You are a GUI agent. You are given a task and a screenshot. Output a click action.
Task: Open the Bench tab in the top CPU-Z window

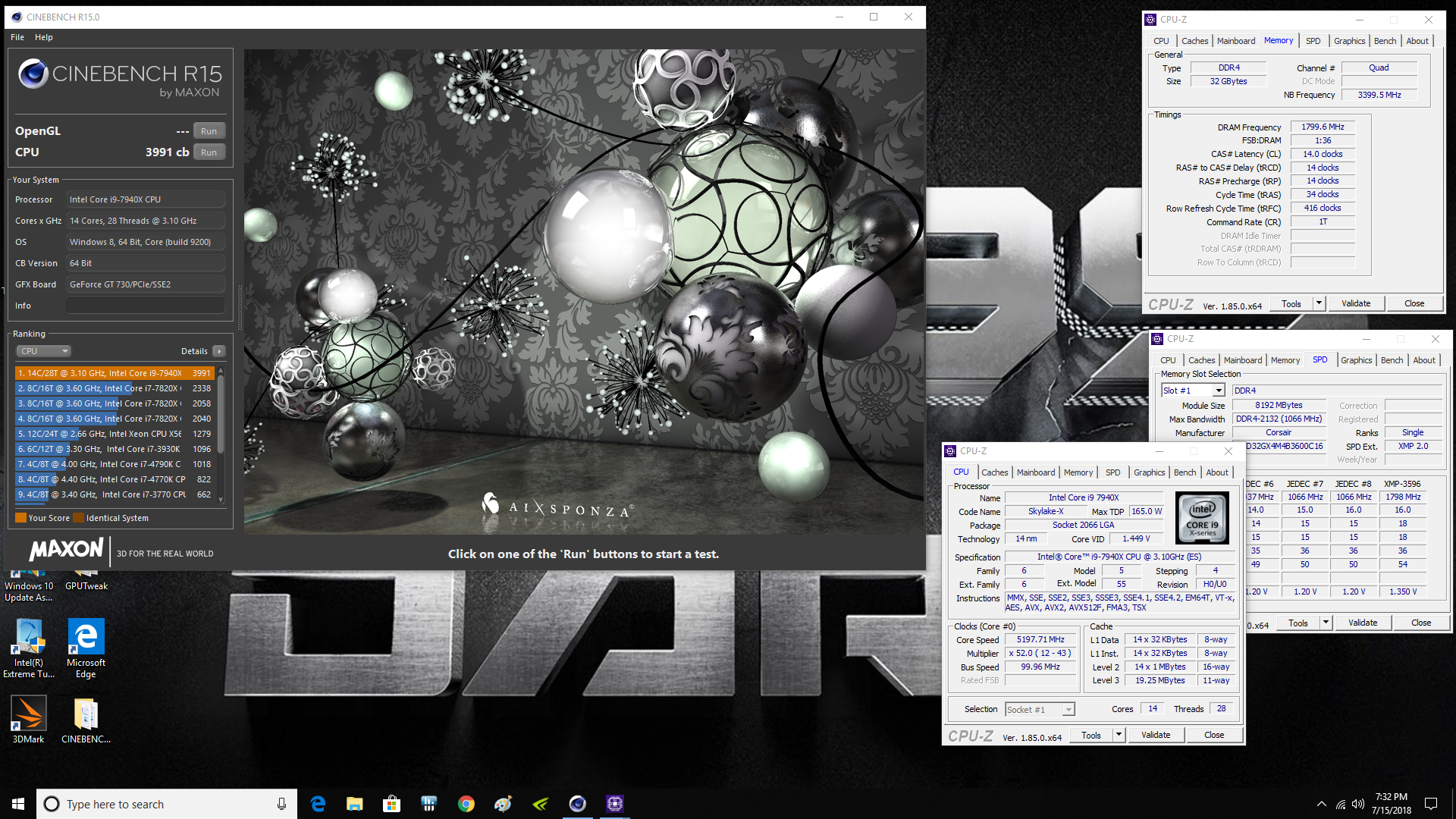(1385, 41)
